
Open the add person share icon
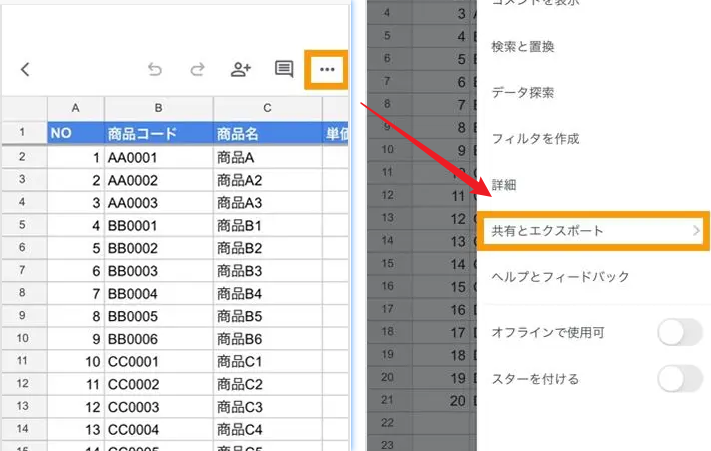coord(240,69)
